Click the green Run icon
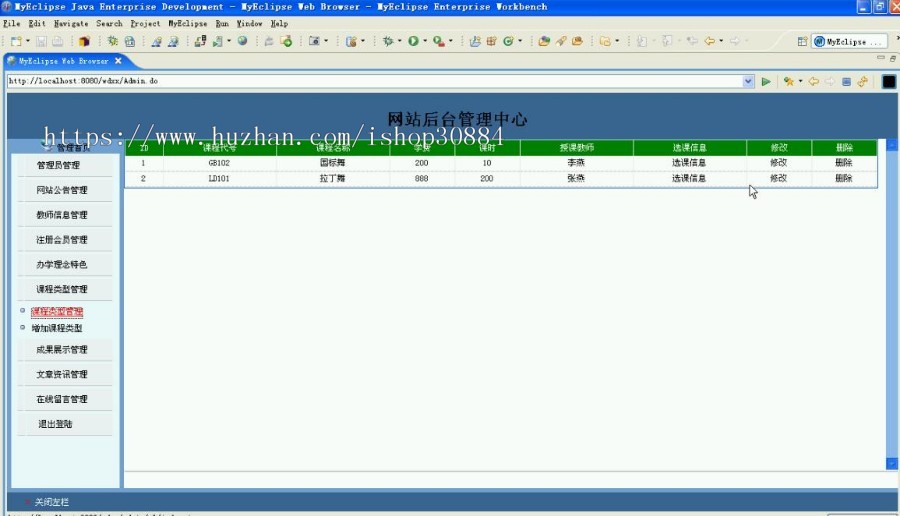 [413, 41]
